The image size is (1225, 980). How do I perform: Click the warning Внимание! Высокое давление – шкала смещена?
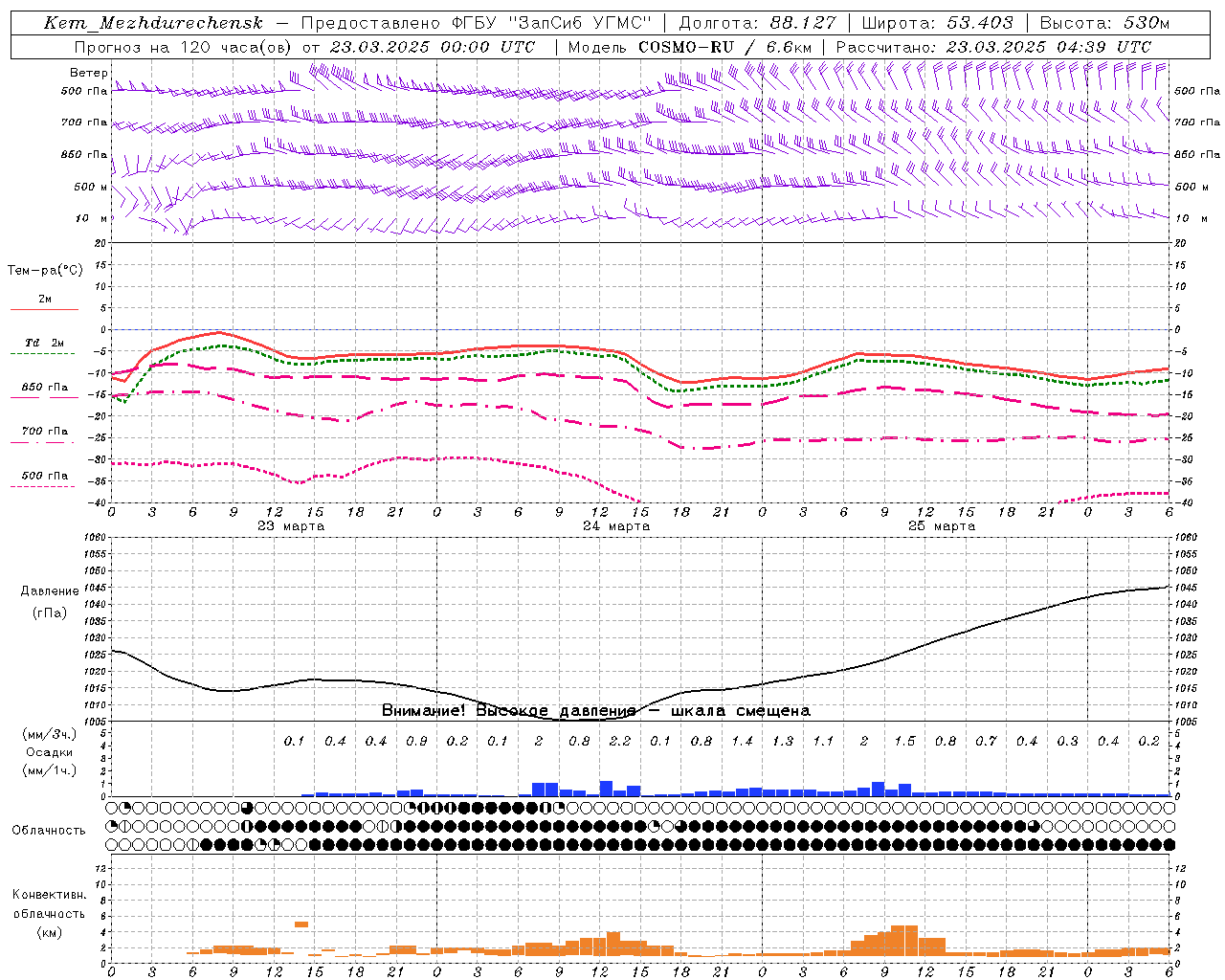pos(596,711)
